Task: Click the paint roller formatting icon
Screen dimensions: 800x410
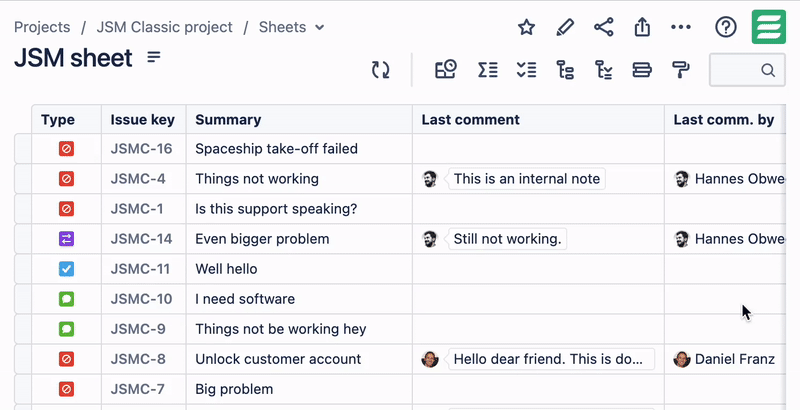Action: [x=681, y=70]
